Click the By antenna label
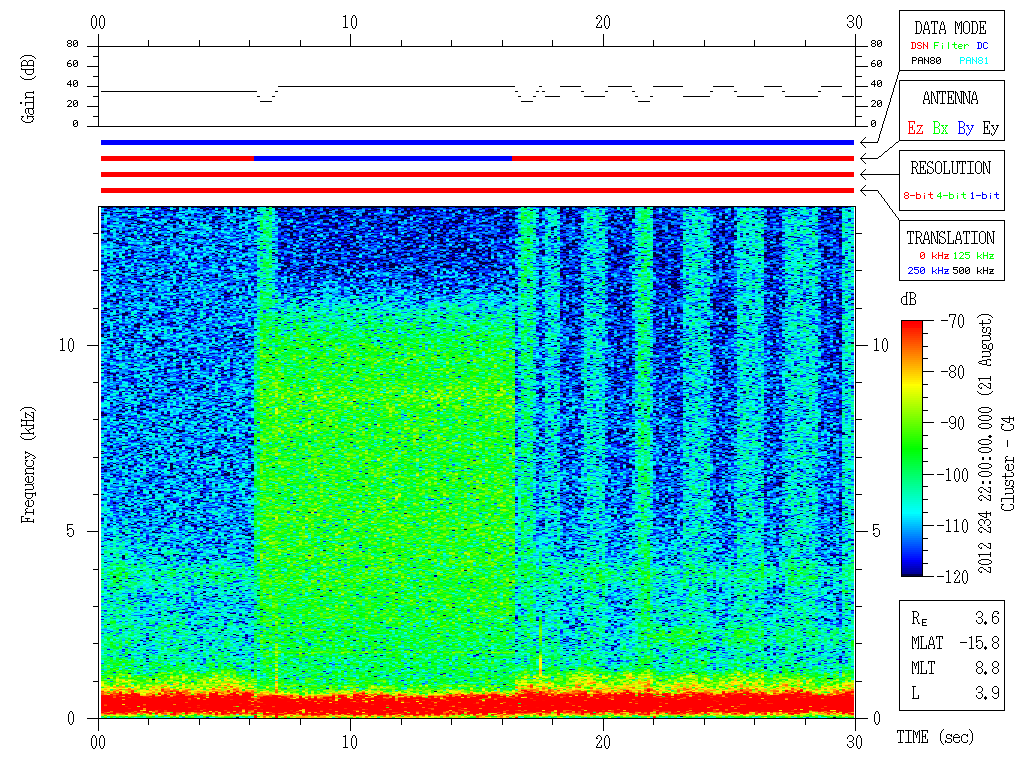1024x768 pixels. 965,128
